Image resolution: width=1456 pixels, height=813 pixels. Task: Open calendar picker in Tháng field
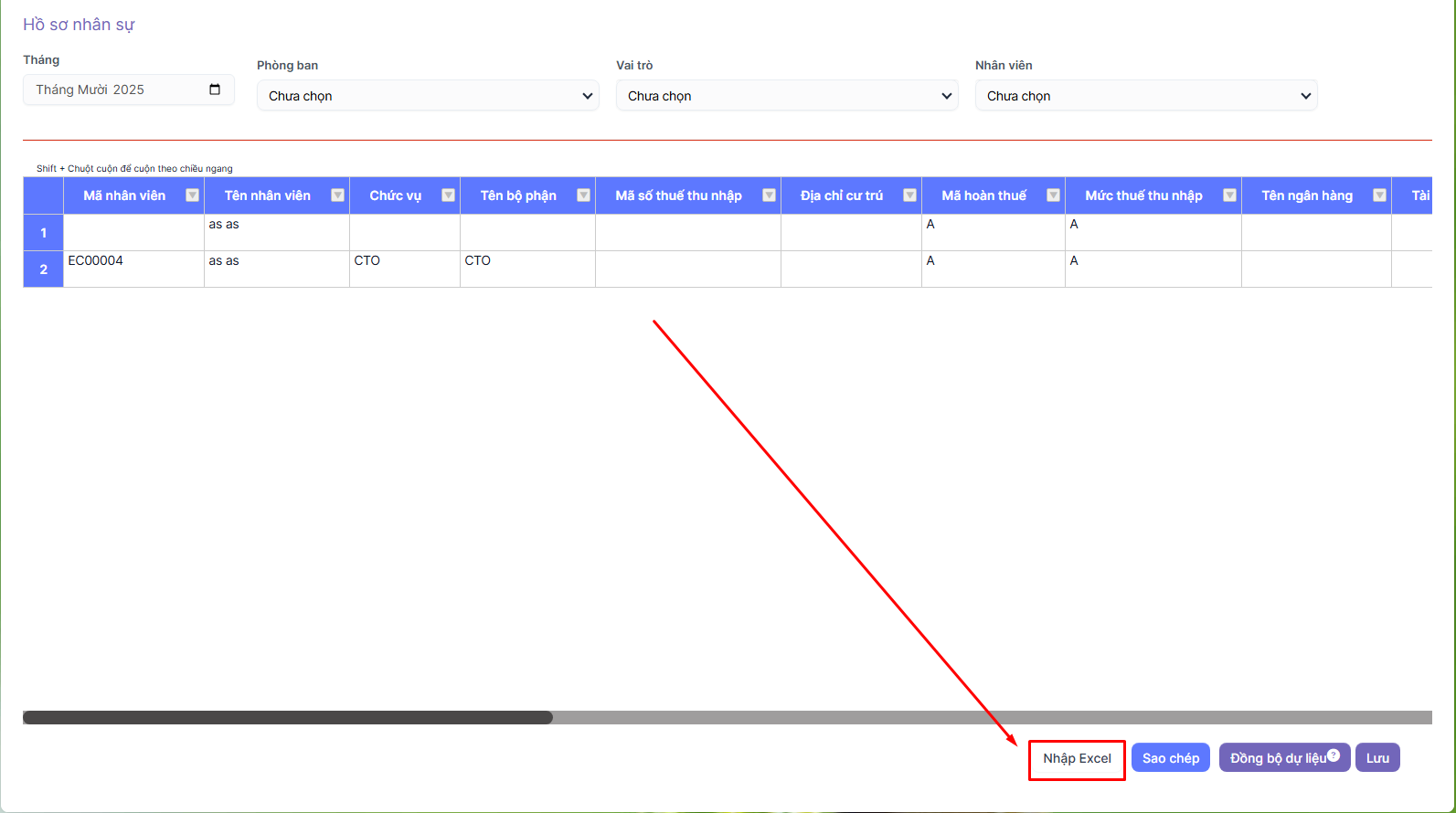coord(215,90)
